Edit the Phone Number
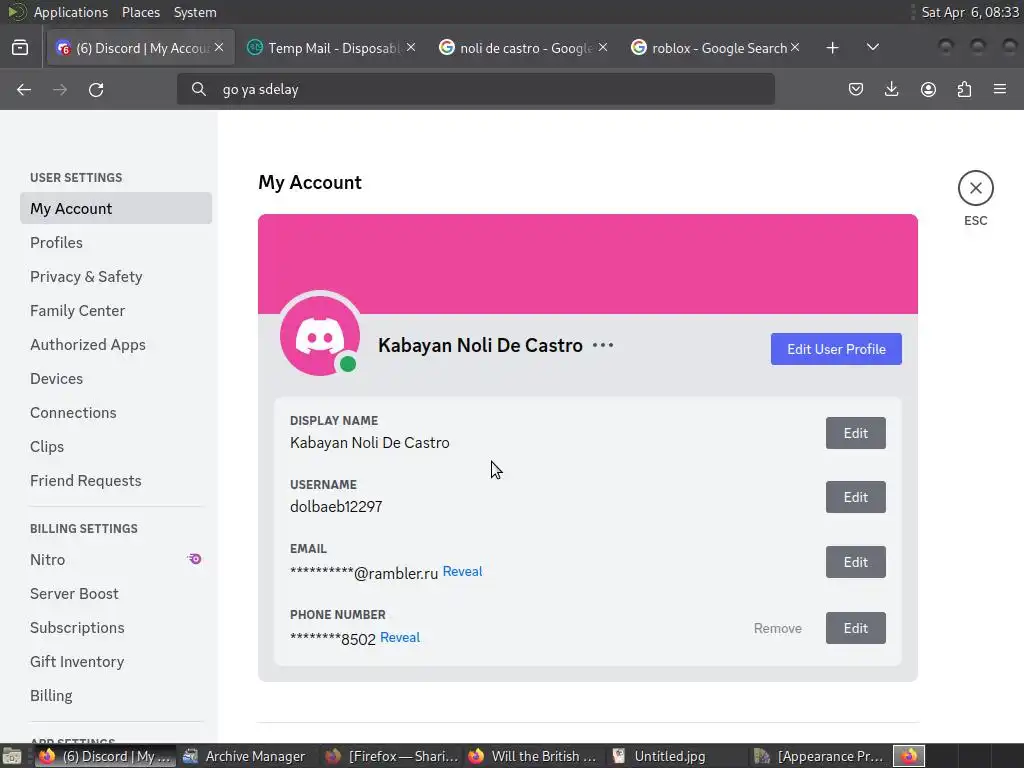The height and width of the screenshot is (768, 1024). pyautogui.click(x=856, y=628)
